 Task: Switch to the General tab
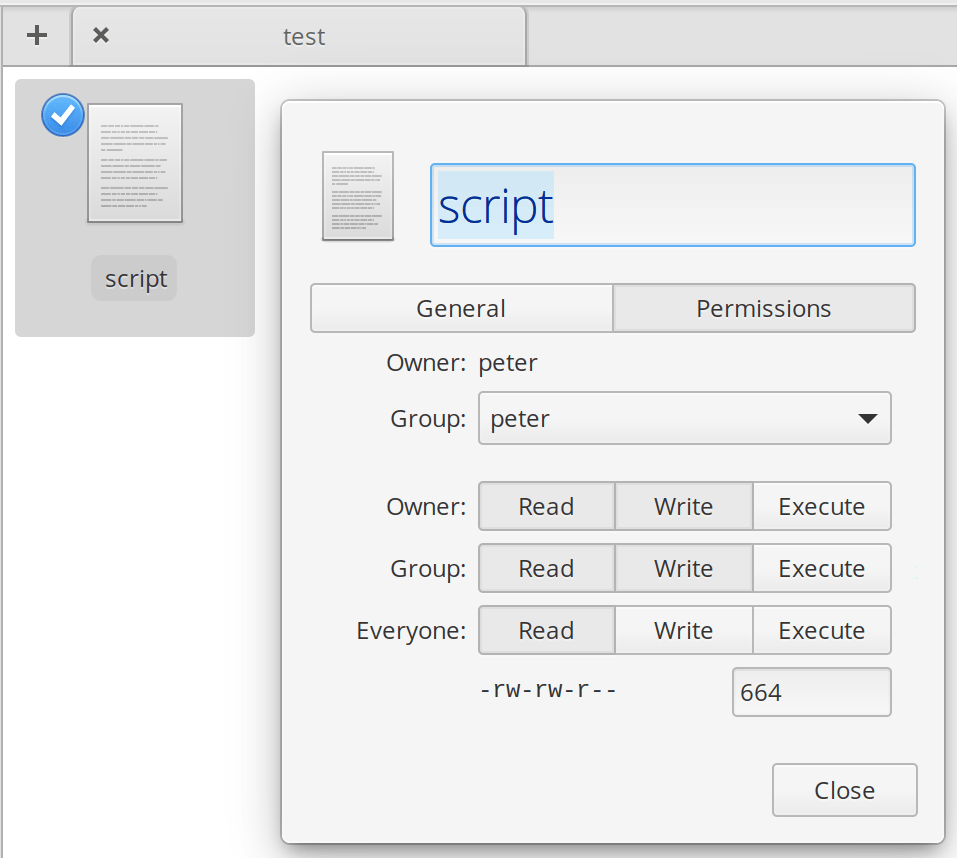pyautogui.click(x=461, y=308)
